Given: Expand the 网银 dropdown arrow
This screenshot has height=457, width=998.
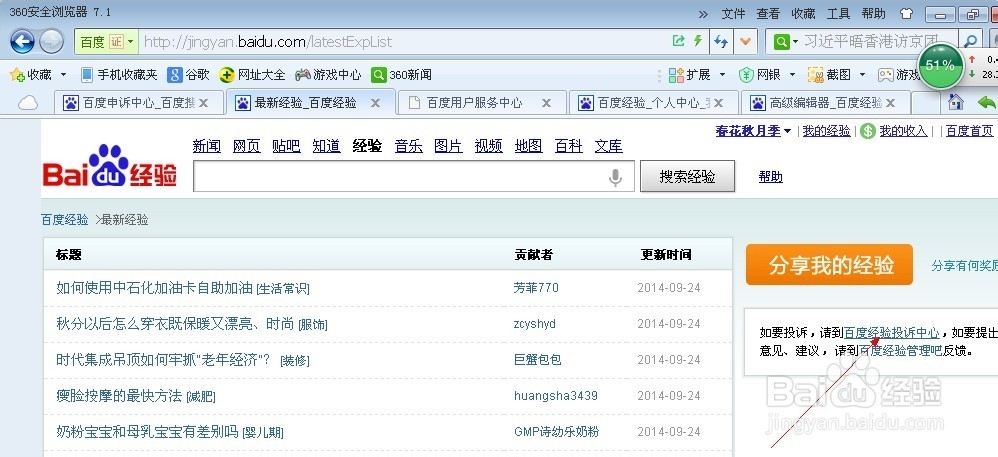Looking at the screenshot, I should tap(792, 75).
